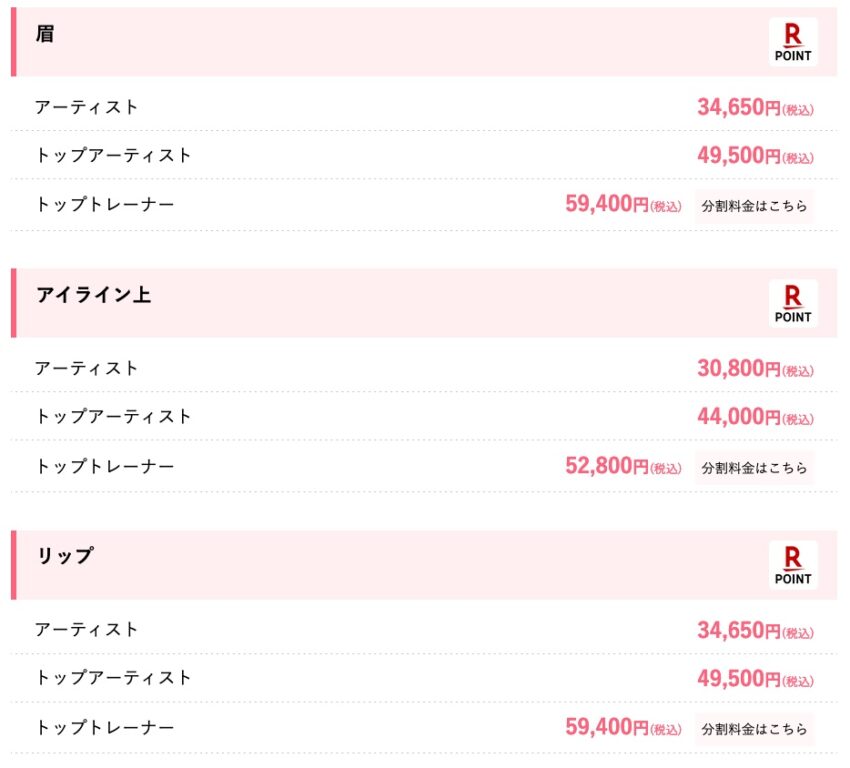
Task: Open 分割料金はこちら link in 眉 section
Action: pyautogui.click(x=754, y=206)
